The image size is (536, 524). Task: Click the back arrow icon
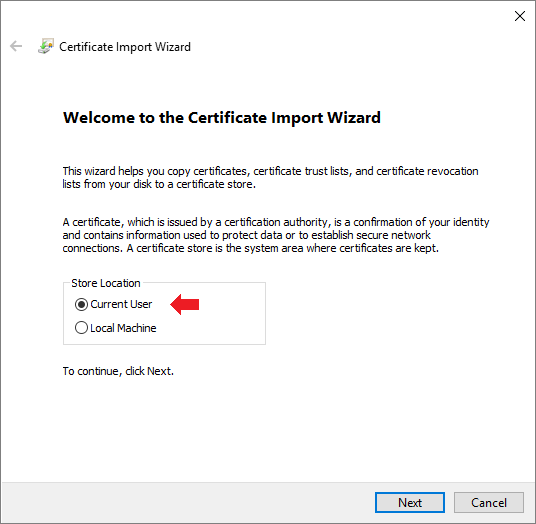pyautogui.click(x=16, y=46)
